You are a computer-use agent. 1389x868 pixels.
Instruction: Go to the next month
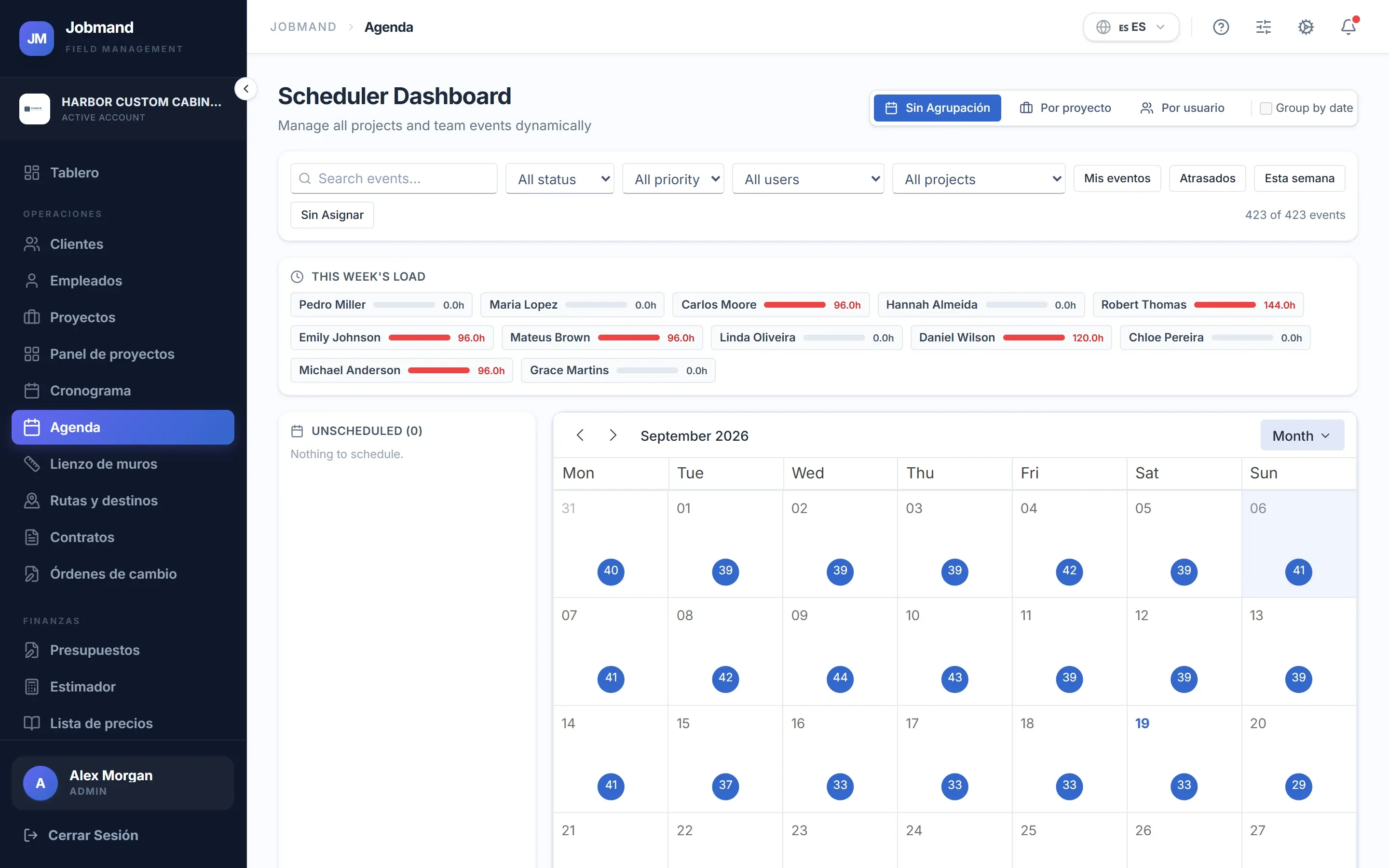click(613, 435)
